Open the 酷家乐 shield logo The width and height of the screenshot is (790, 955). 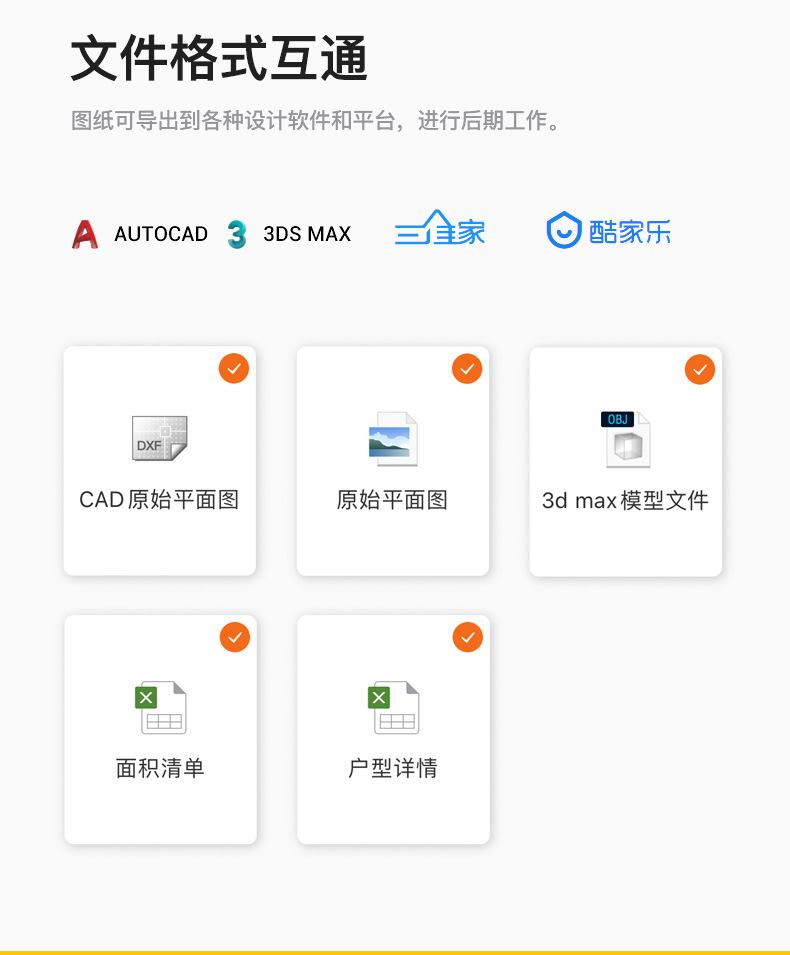click(564, 230)
